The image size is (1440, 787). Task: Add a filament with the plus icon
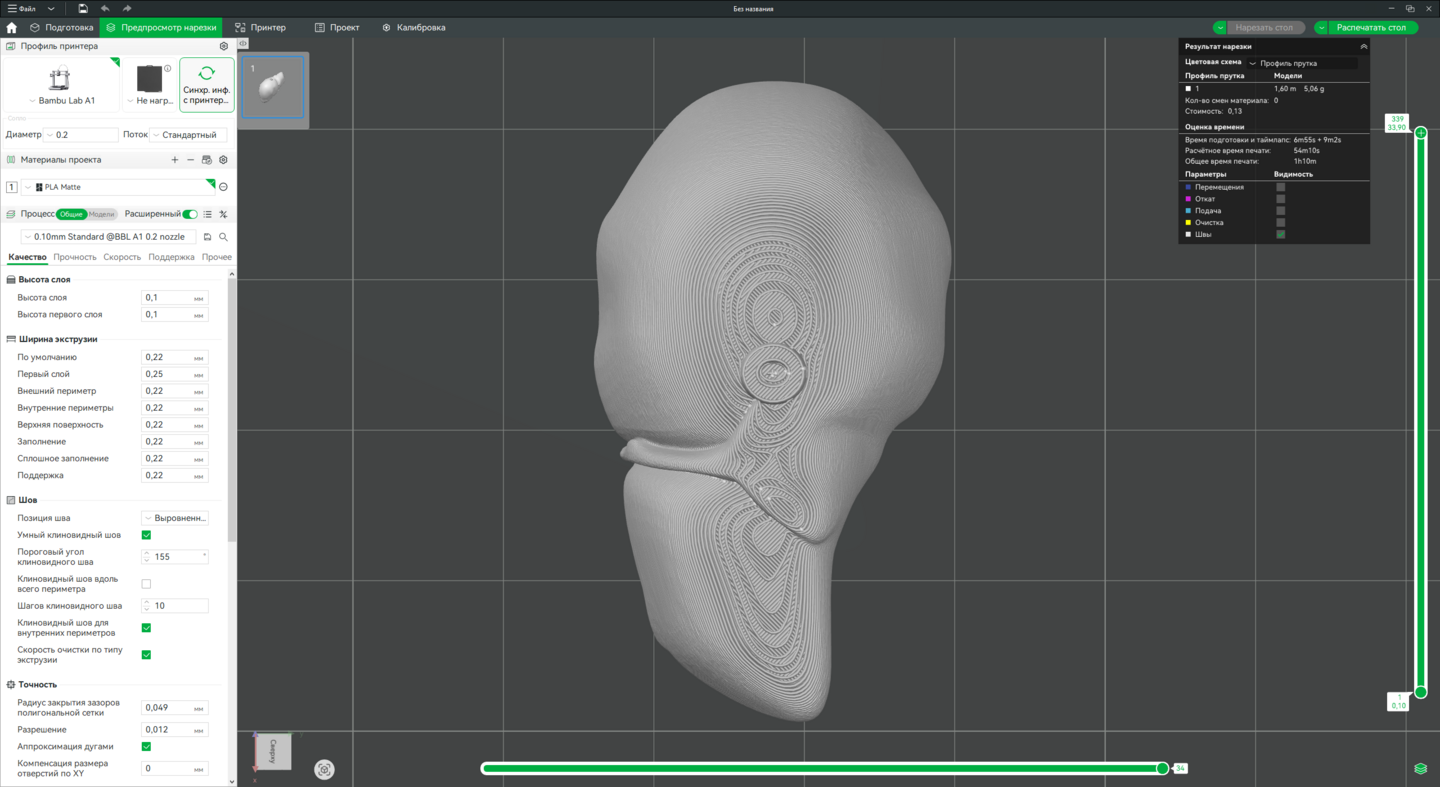point(175,160)
